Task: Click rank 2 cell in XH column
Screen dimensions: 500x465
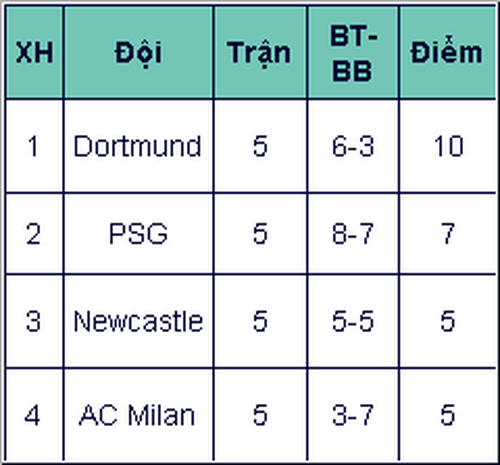Action: pyautogui.click(x=34, y=233)
